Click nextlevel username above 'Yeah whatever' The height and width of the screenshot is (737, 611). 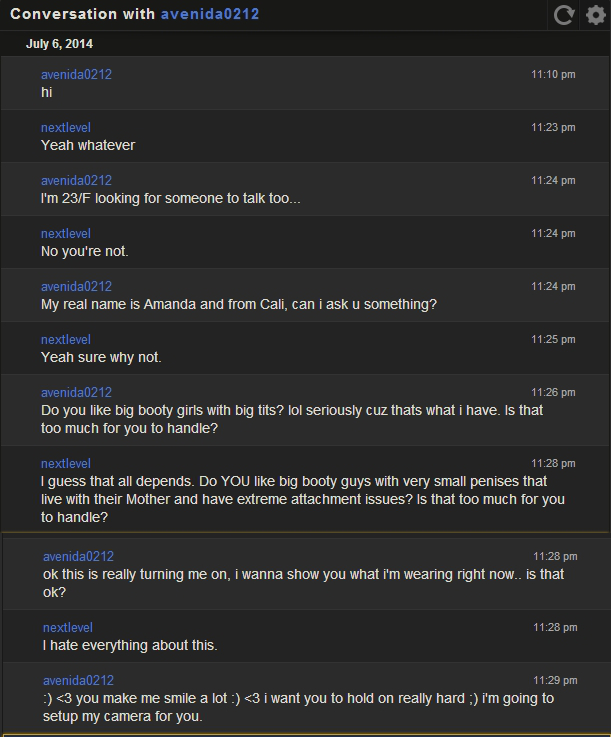[x=65, y=127]
